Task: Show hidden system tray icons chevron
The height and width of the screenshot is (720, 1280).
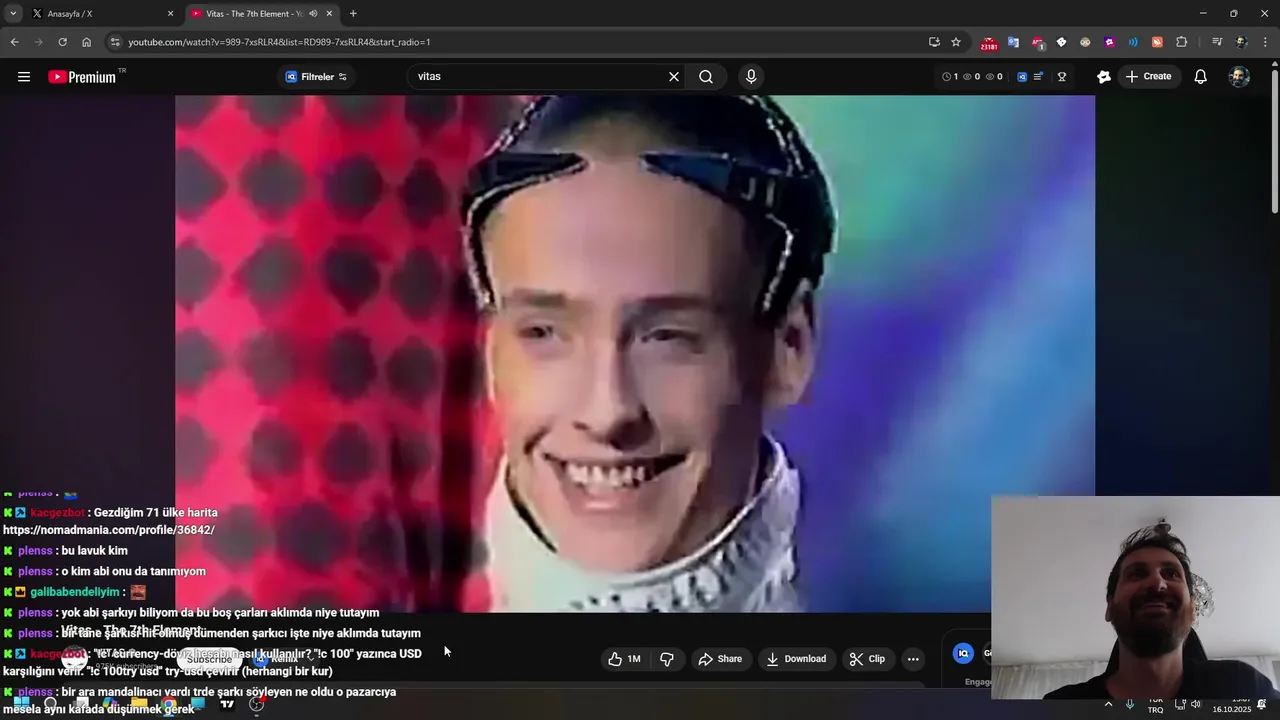Action: 1108,704
